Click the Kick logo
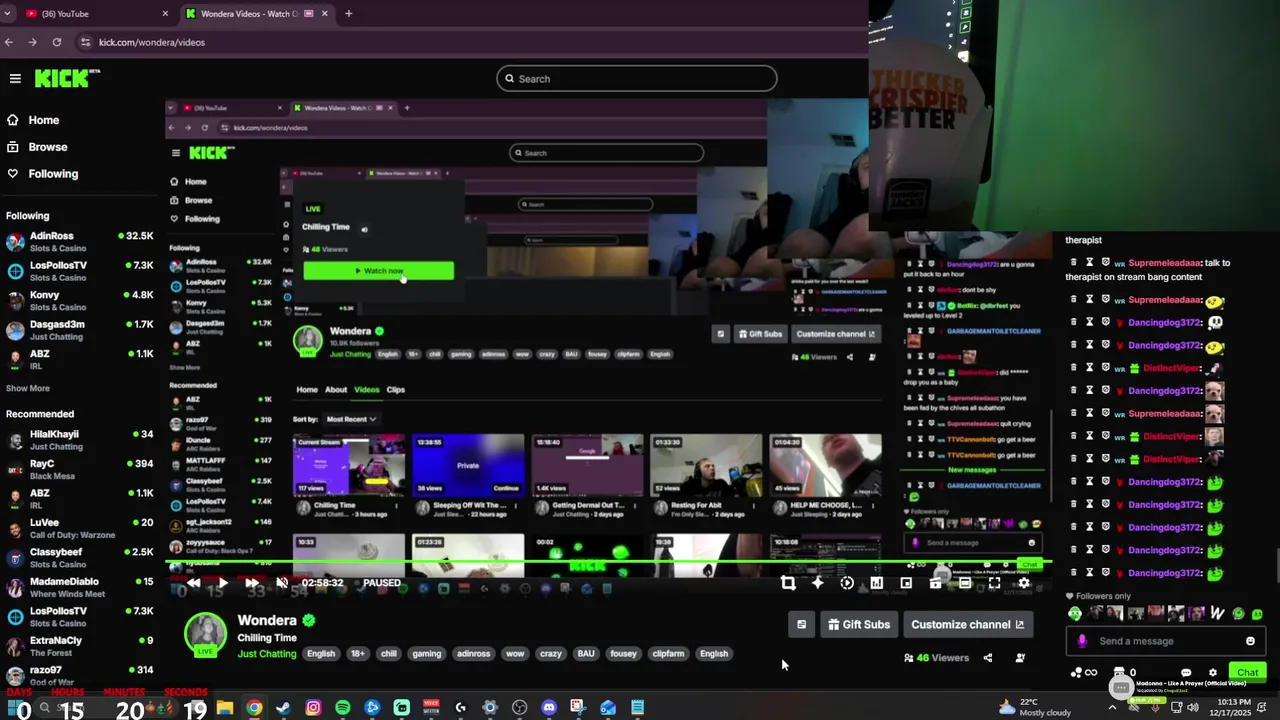Screen dimensions: 1280x720 point(67,78)
